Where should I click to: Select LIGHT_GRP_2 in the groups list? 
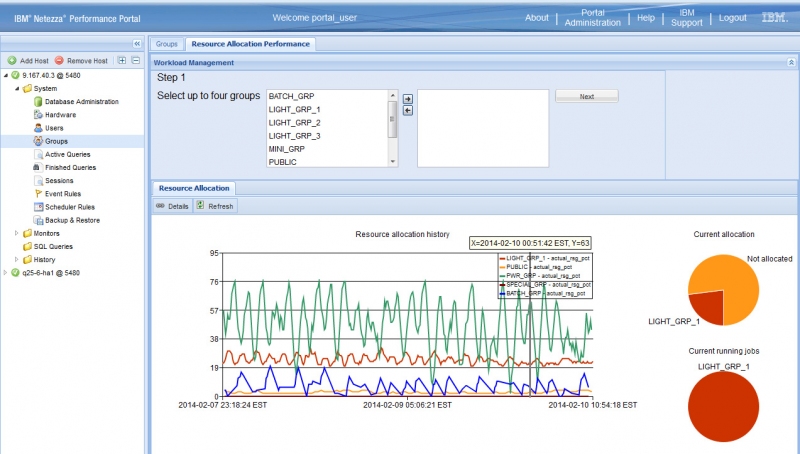pyautogui.click(x=327, y=122)
